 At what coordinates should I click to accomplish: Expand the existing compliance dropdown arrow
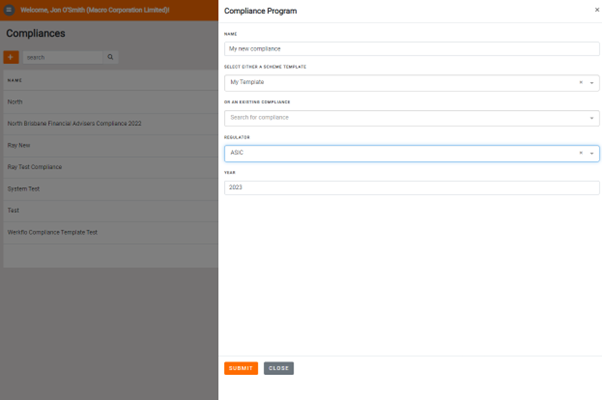pos(592,118)
